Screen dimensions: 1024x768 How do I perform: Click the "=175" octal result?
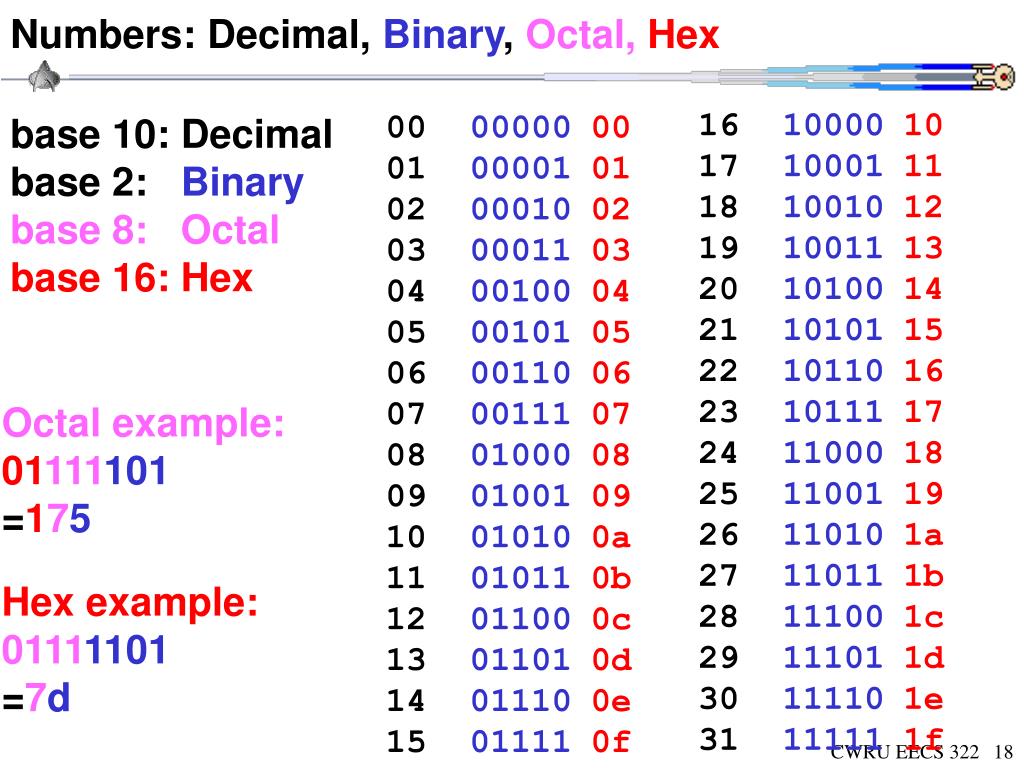point(46,519)
